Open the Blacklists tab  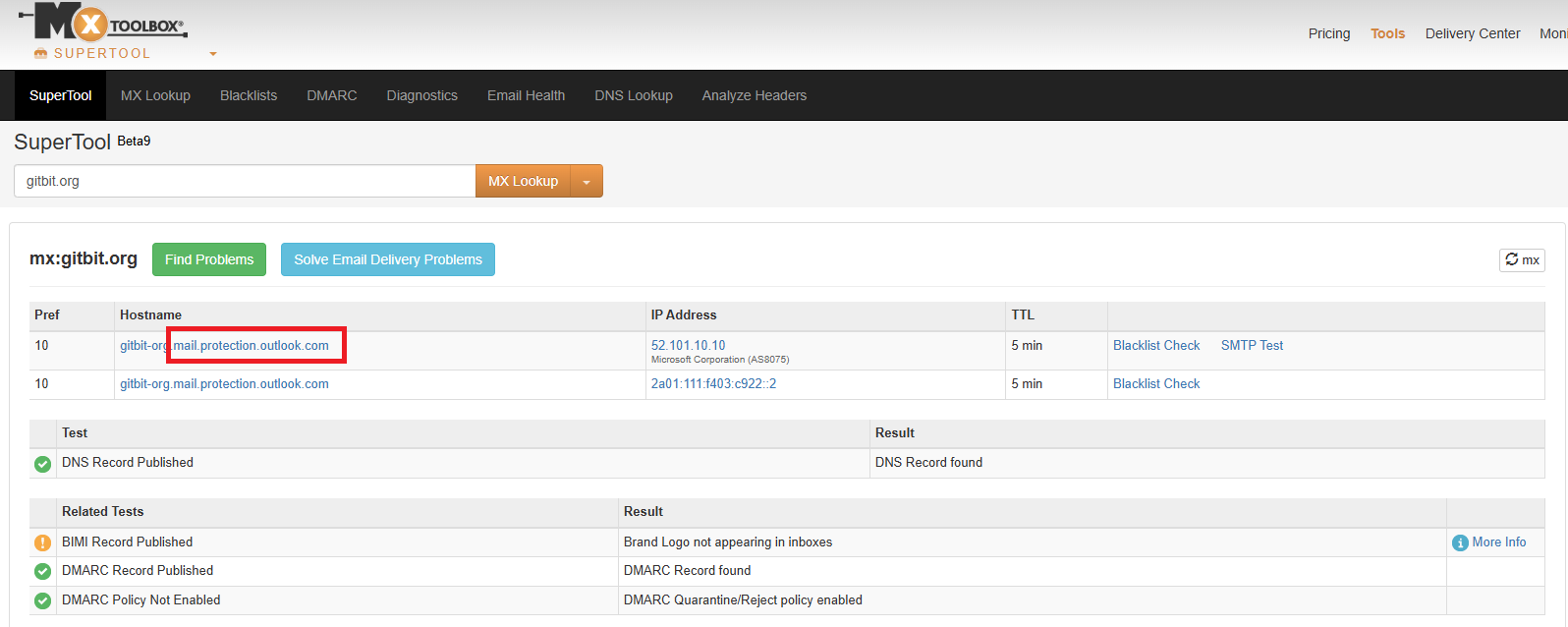click(249, 95)
